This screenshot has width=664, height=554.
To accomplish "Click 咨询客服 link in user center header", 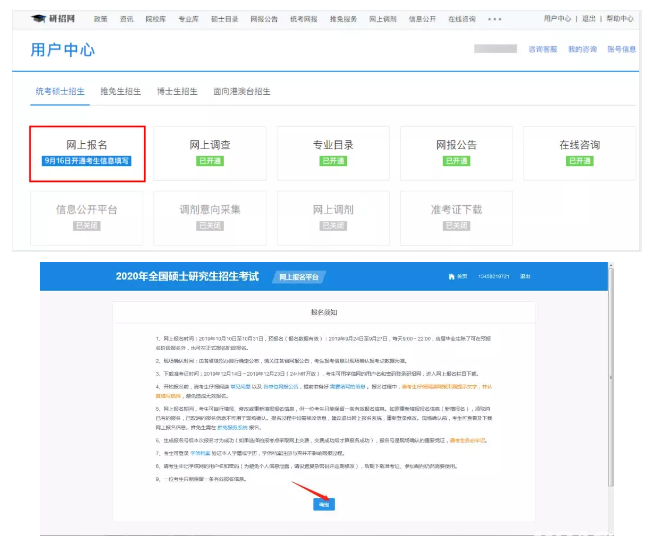I will coord(543,49).
